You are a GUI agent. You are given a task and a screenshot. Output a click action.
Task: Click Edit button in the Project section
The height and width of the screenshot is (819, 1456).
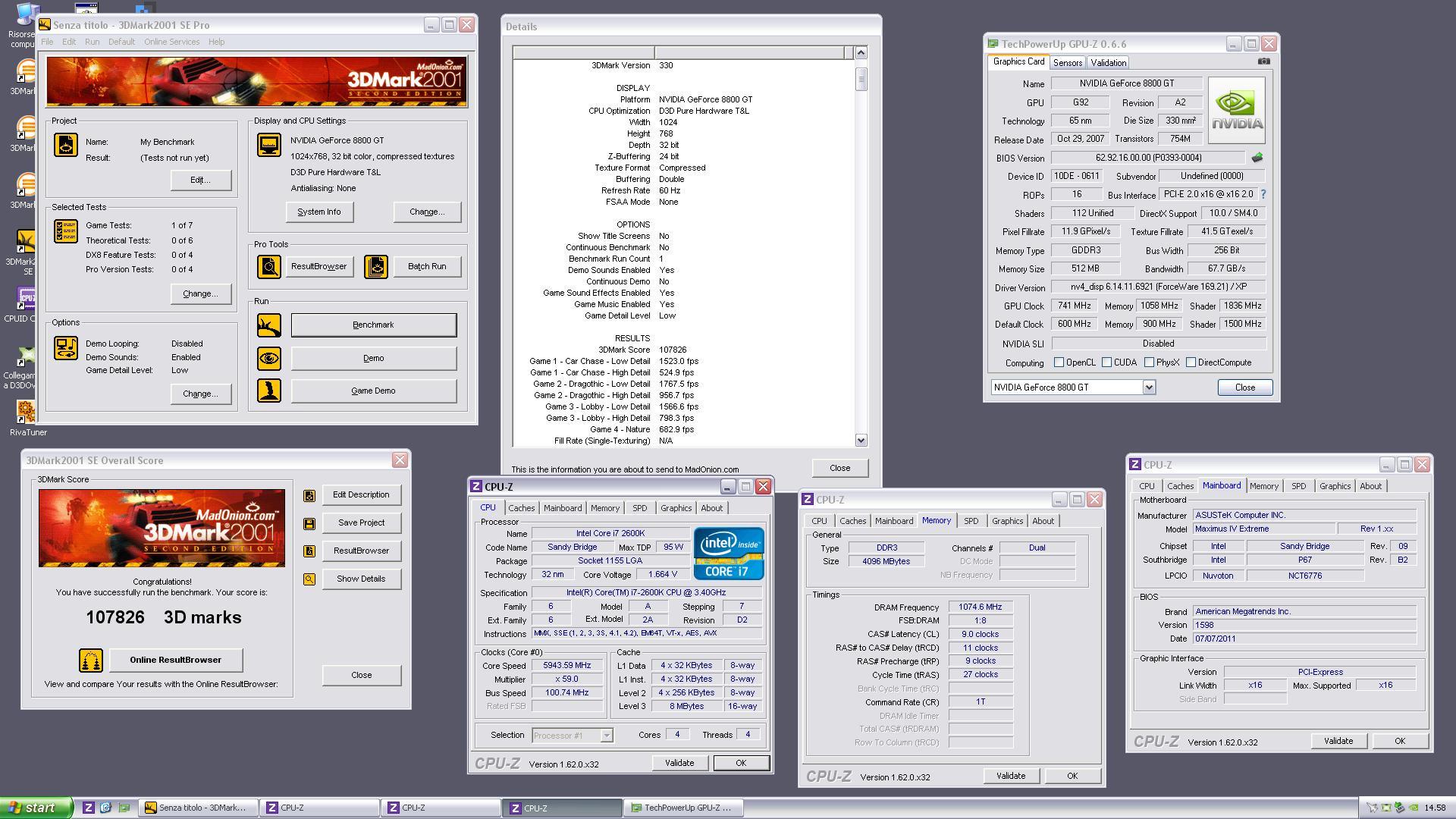(x=200, y=180)
